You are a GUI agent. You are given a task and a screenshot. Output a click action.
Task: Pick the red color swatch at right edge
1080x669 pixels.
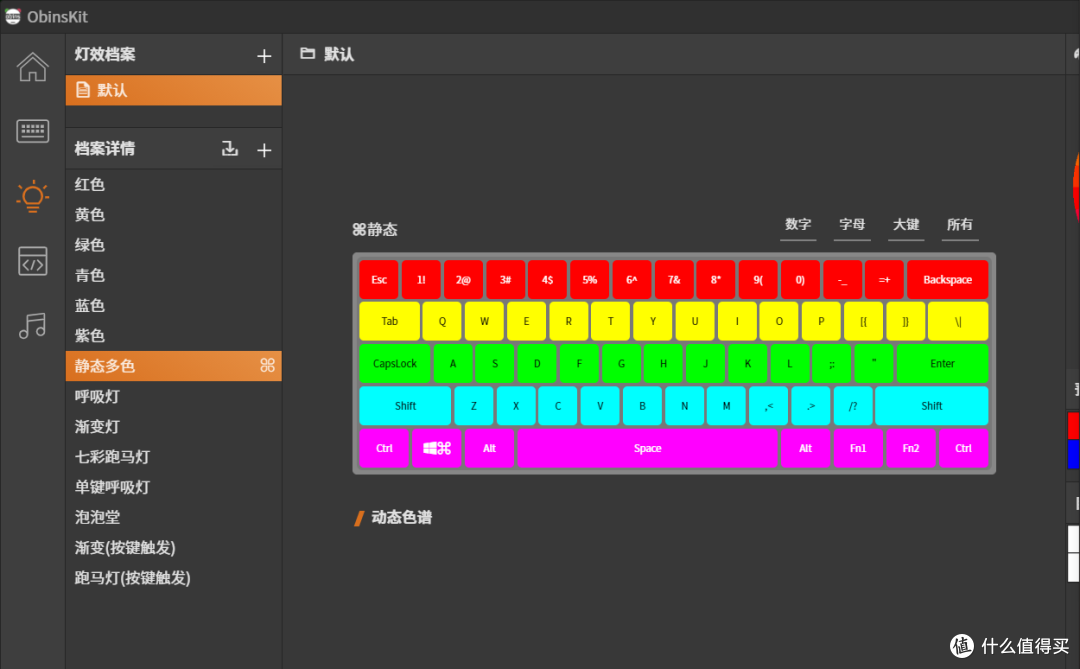point(1073,425)
